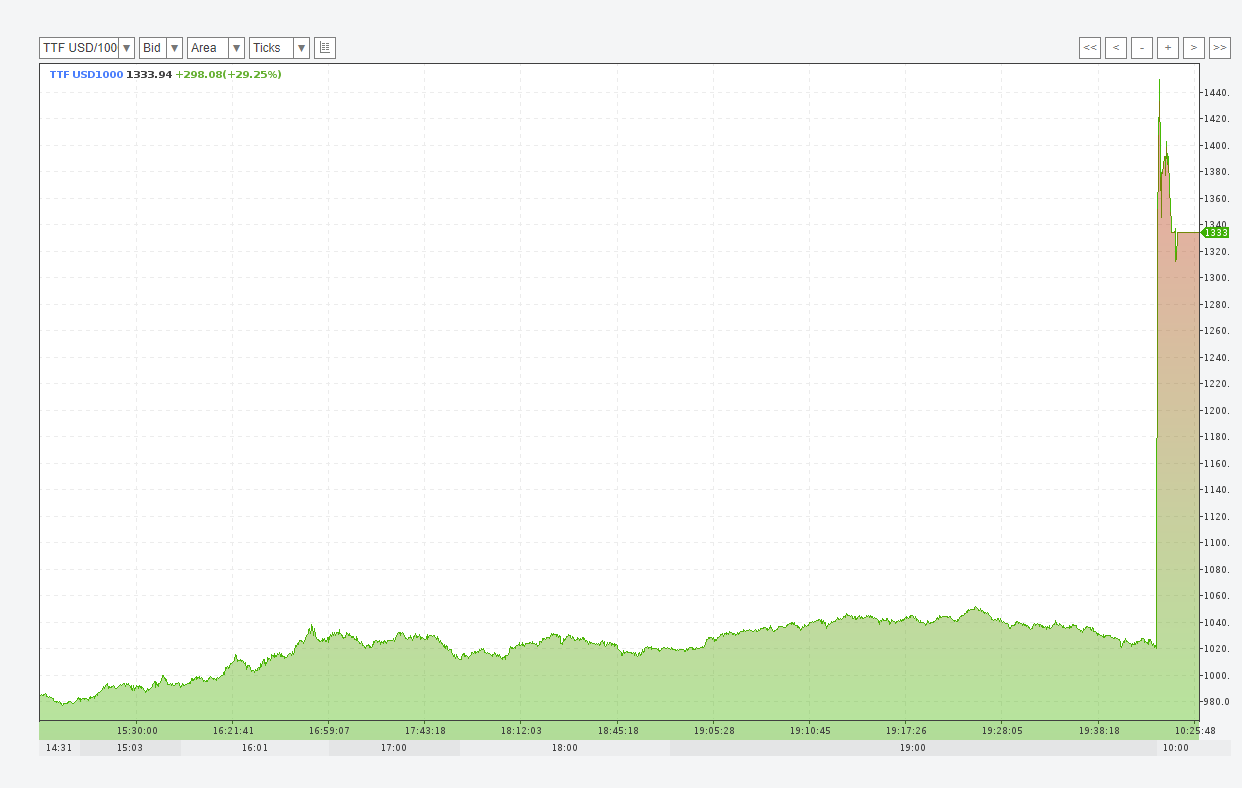Viewport: 1242px width, 788px height.
Task: Click the 18:00 section of timeline bar
Action: click(x=565, y=748)
